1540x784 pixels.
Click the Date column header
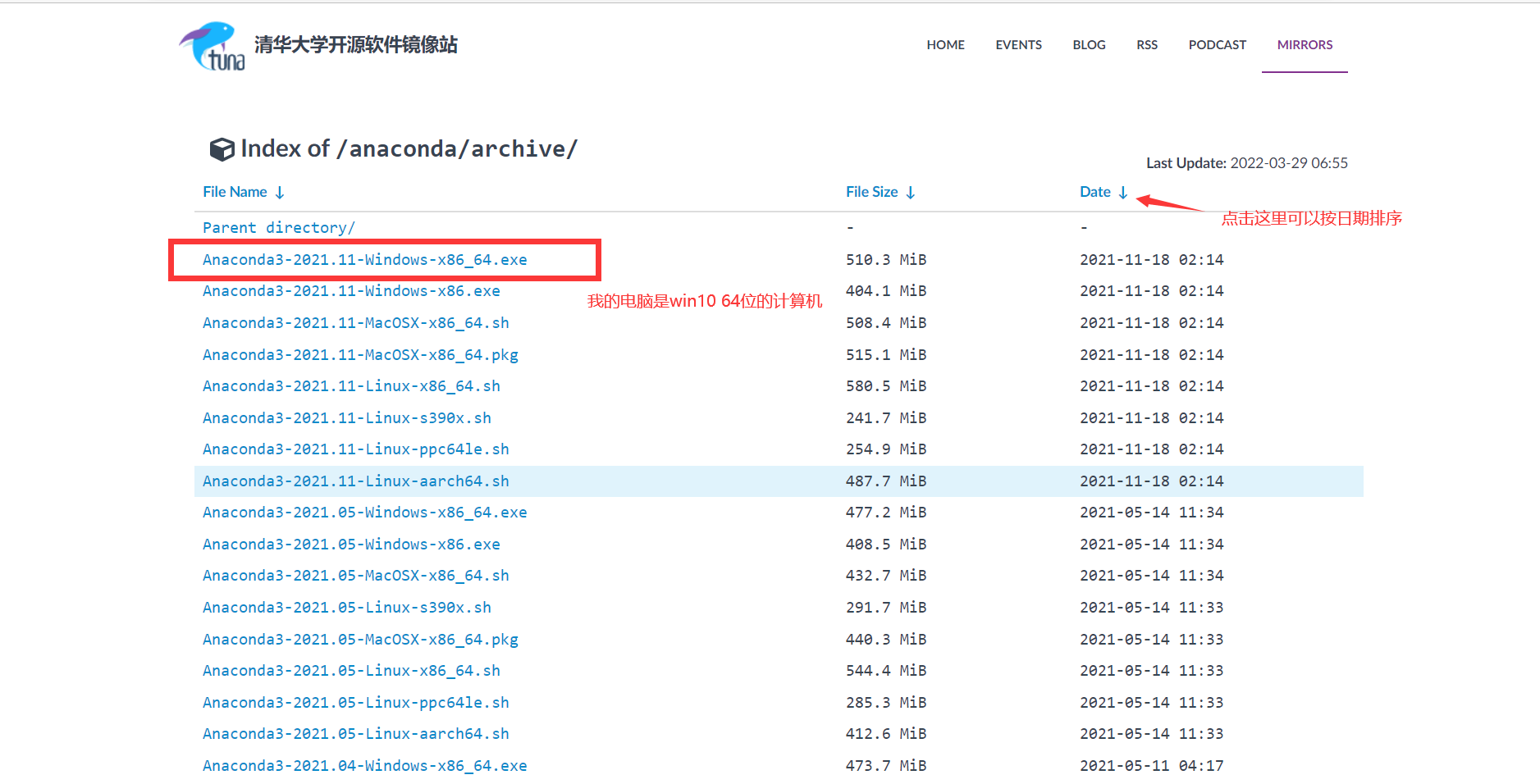pos(1094,192)
